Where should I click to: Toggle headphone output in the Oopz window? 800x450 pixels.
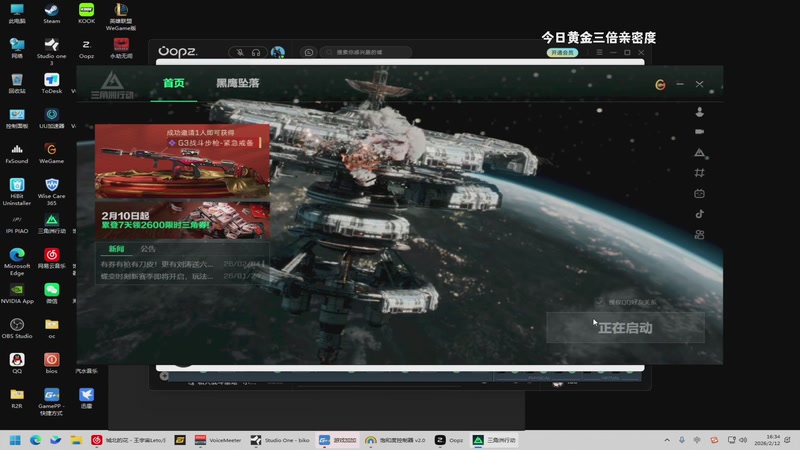[256, 52]
